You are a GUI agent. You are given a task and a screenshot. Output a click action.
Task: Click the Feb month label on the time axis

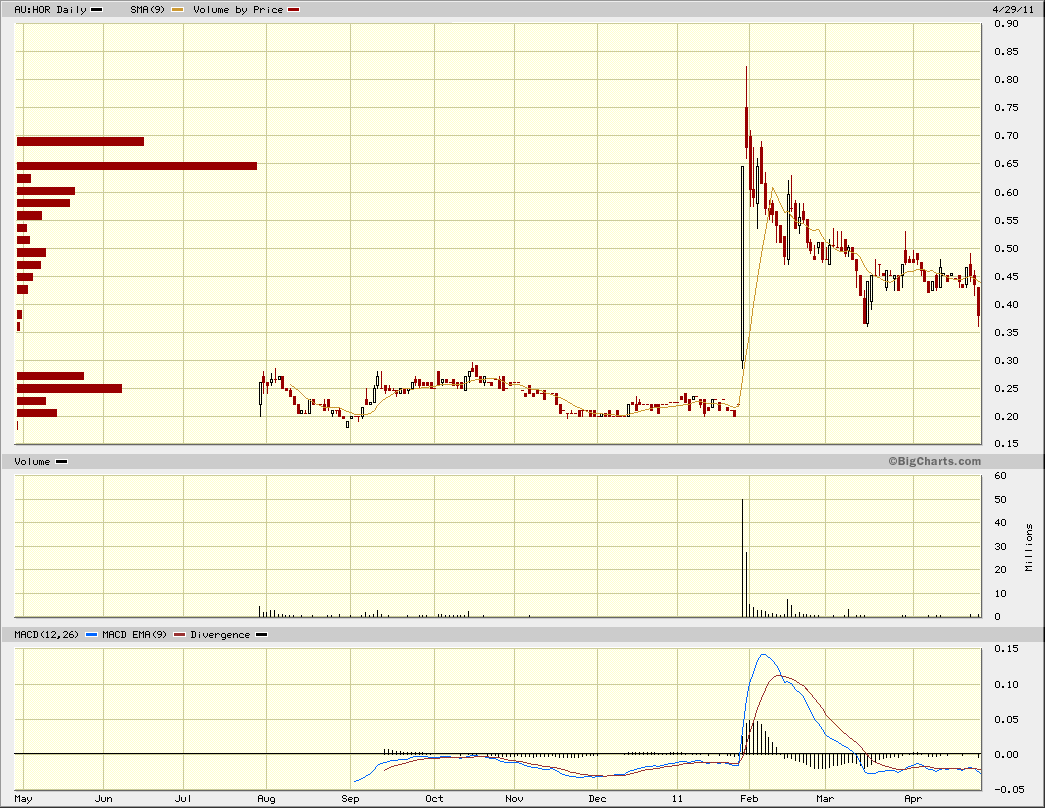pyautogui.click(x=749, y=799)
